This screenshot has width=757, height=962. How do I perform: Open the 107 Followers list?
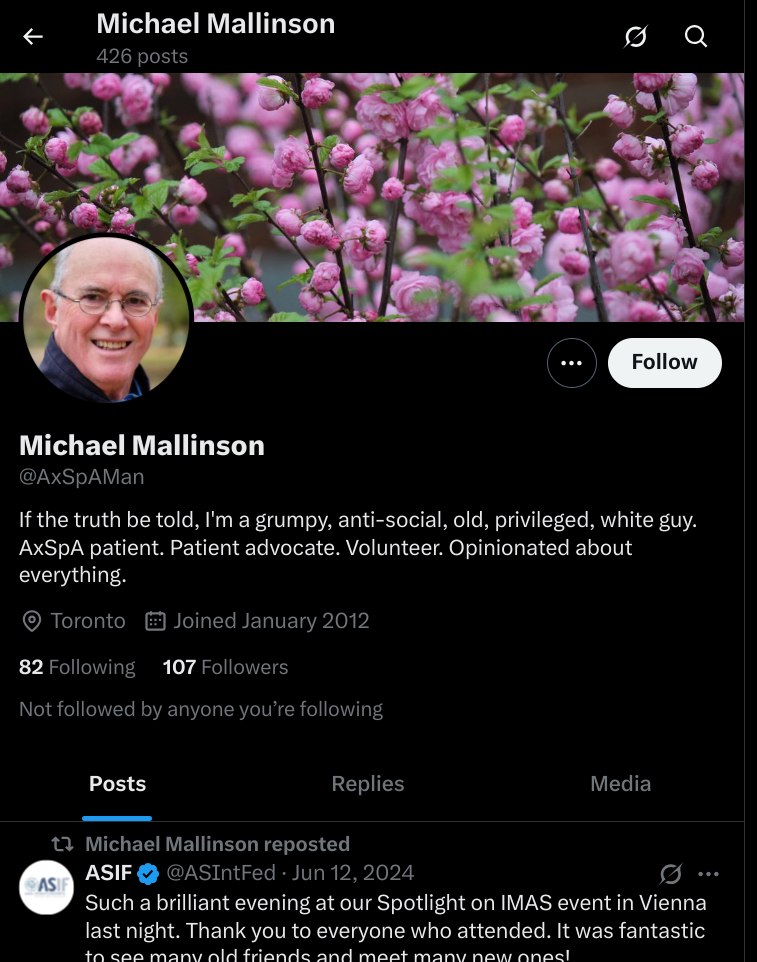[225, 667]
